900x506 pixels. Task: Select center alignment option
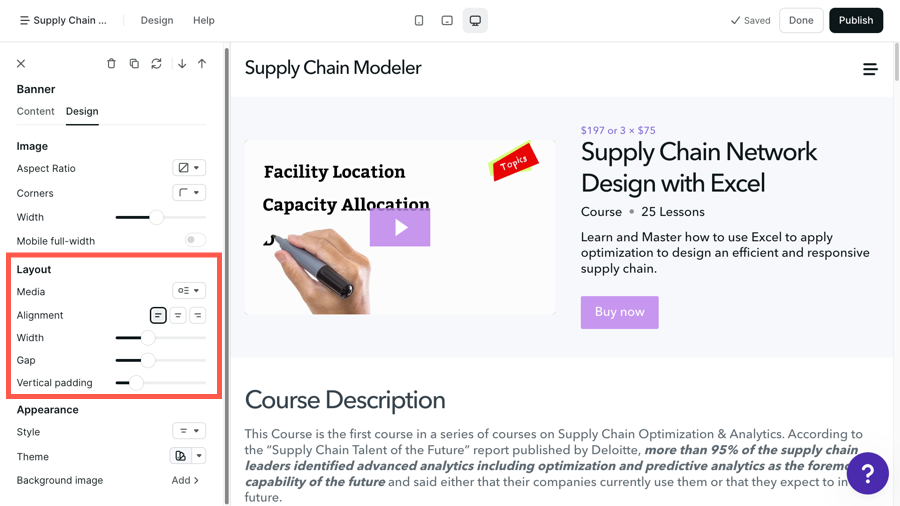(x=178, y=316)
